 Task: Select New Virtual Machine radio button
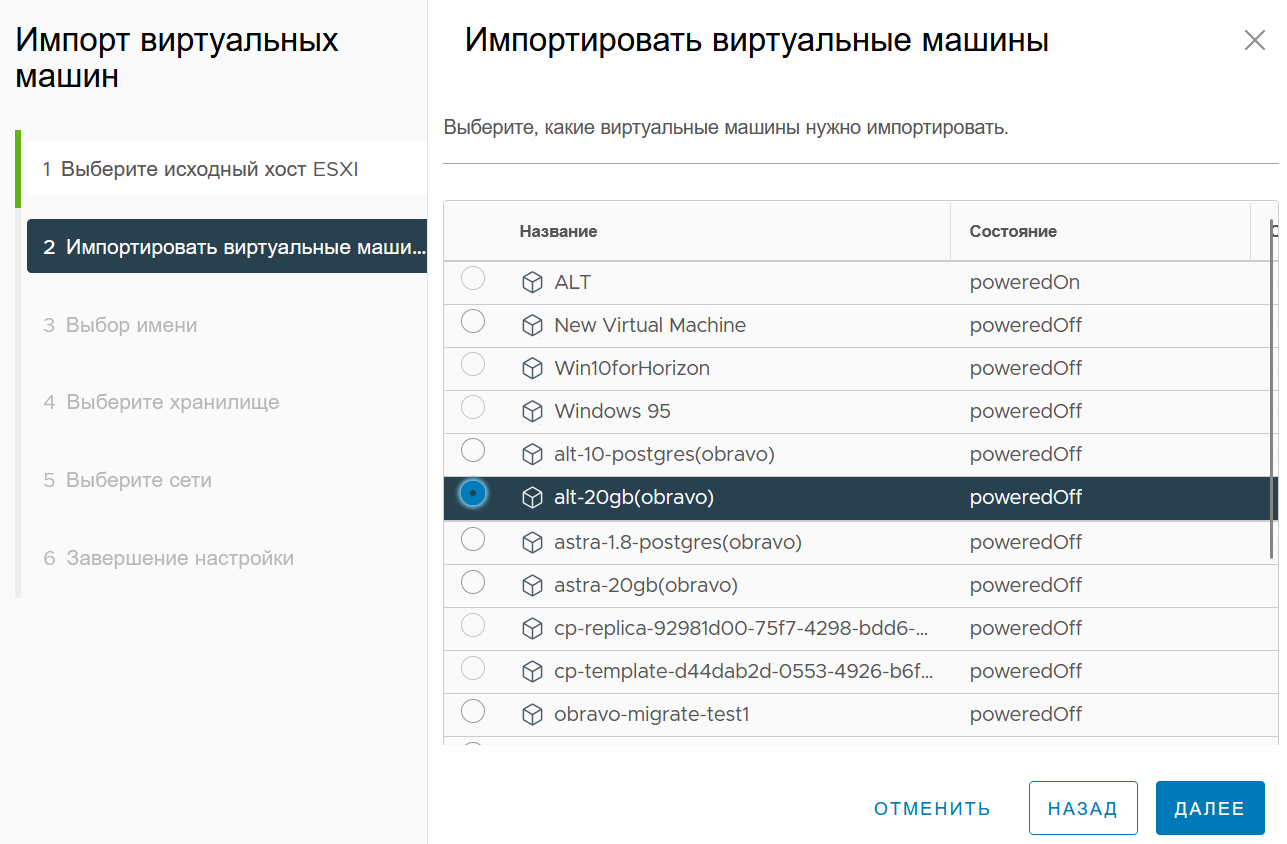tap(473, 321)
